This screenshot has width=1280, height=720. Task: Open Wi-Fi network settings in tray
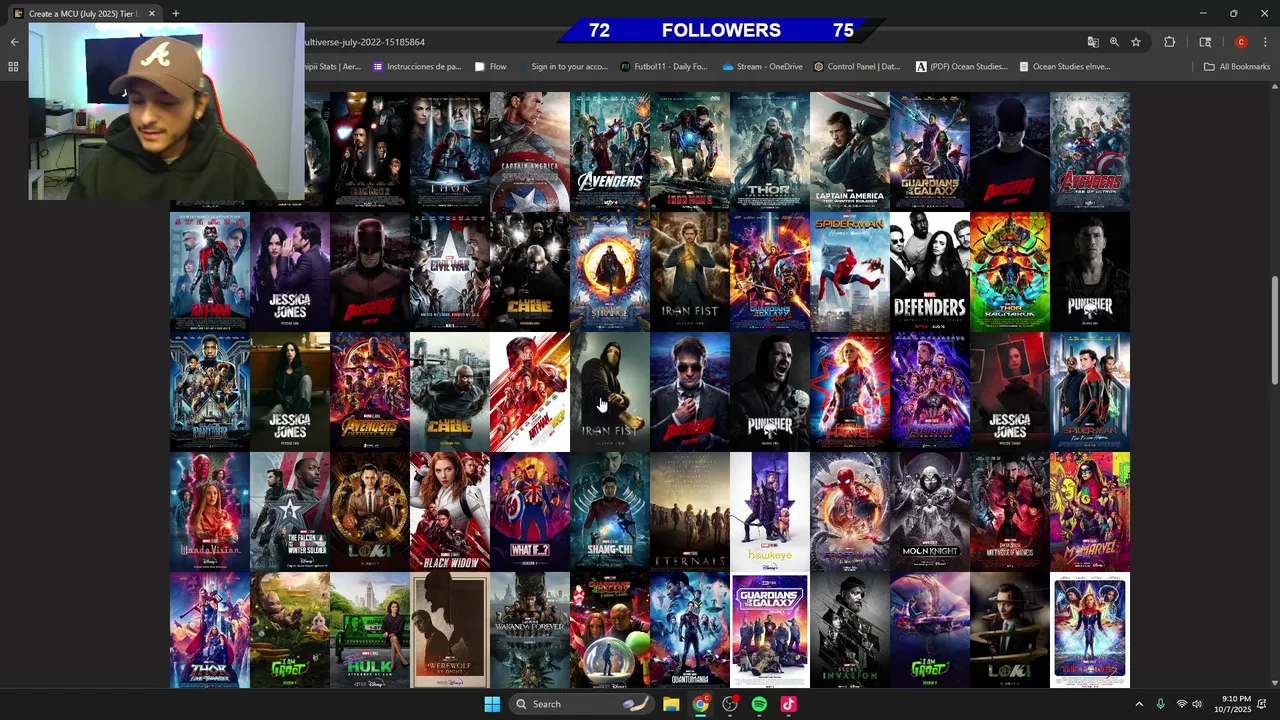(1181, 704)
